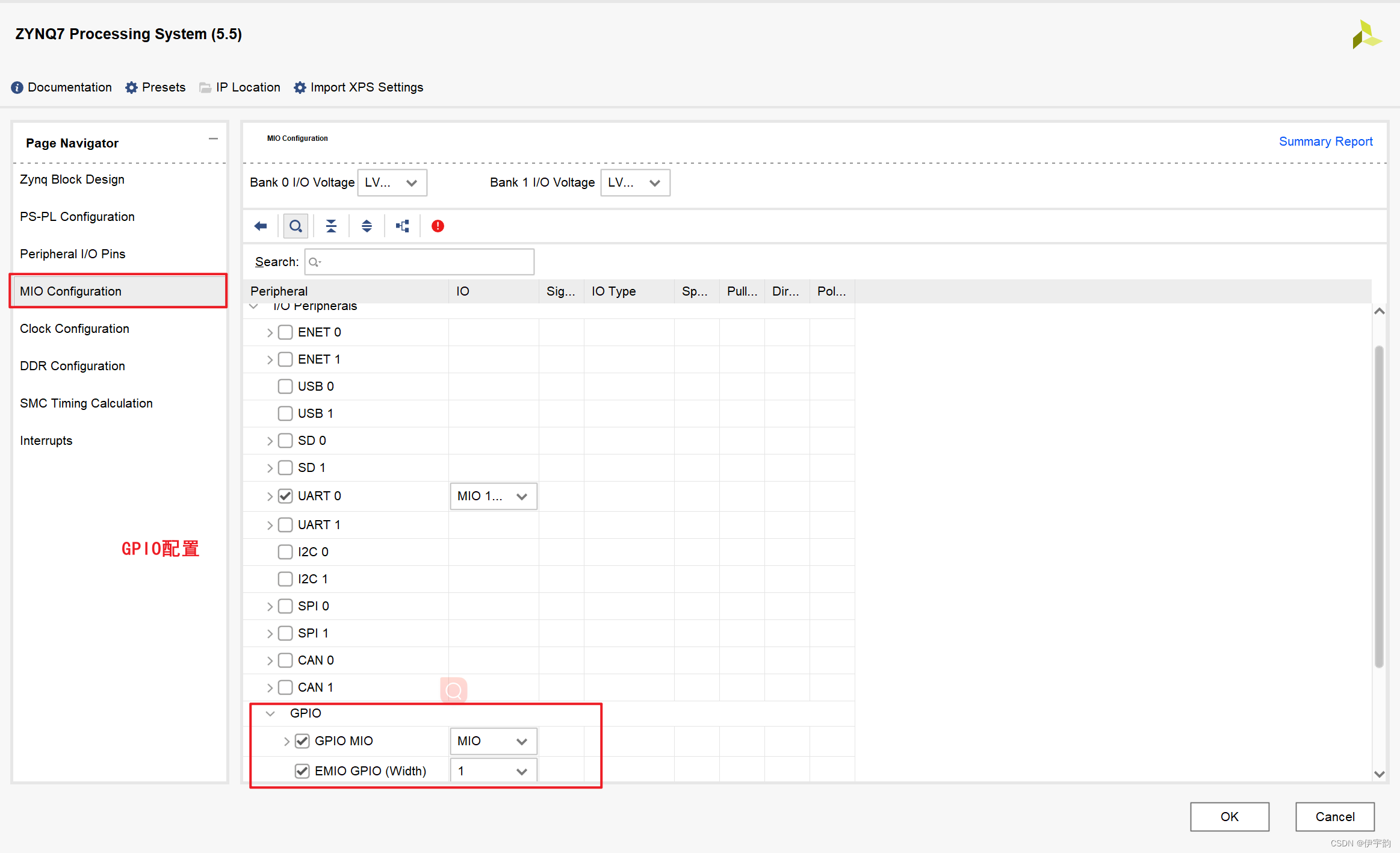Image resolution: width=1400 pixels, height=853 pixels.
Task: Open UART 0 MIO pin dropdown
Action: [493, 496]
